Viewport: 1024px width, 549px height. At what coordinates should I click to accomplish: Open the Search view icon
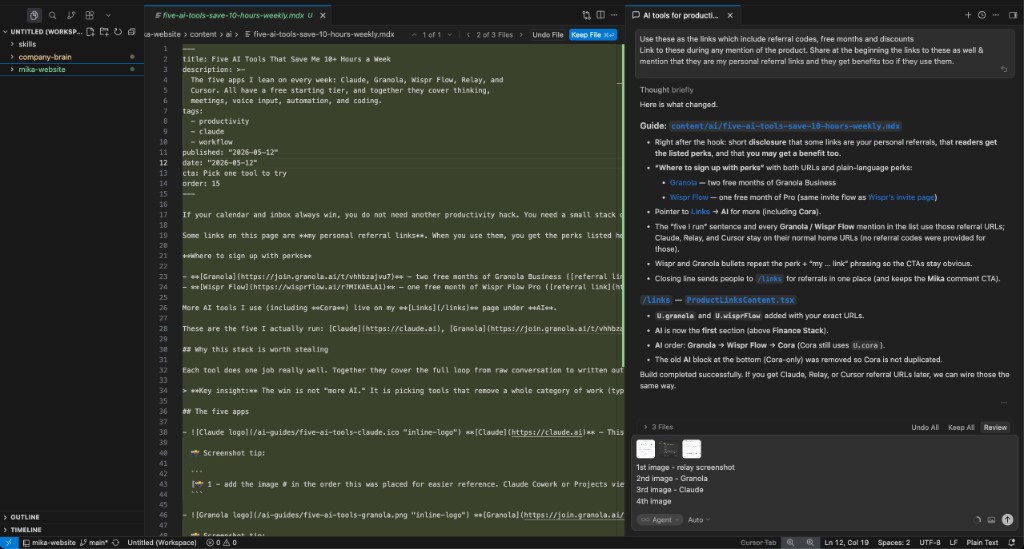click(x=52, y=15)
